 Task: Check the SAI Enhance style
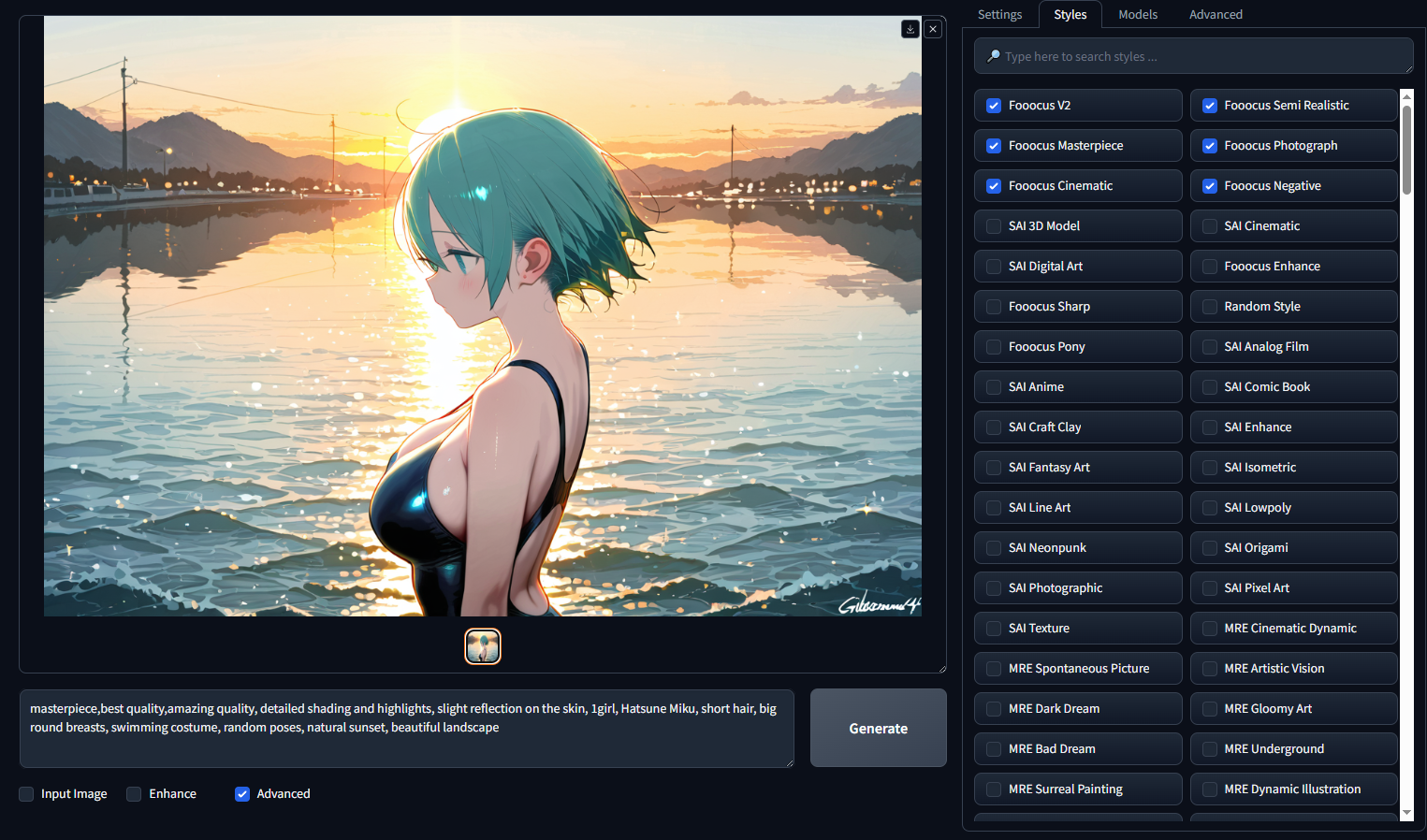point(1210,427)
